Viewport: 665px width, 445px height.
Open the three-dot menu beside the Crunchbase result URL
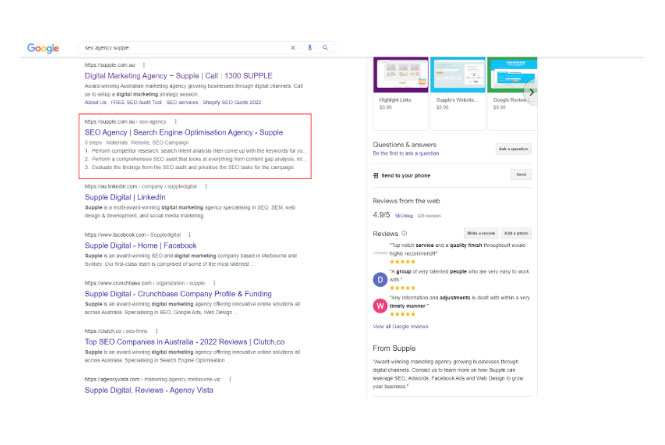pyautogui.click(x=214, y=283)
